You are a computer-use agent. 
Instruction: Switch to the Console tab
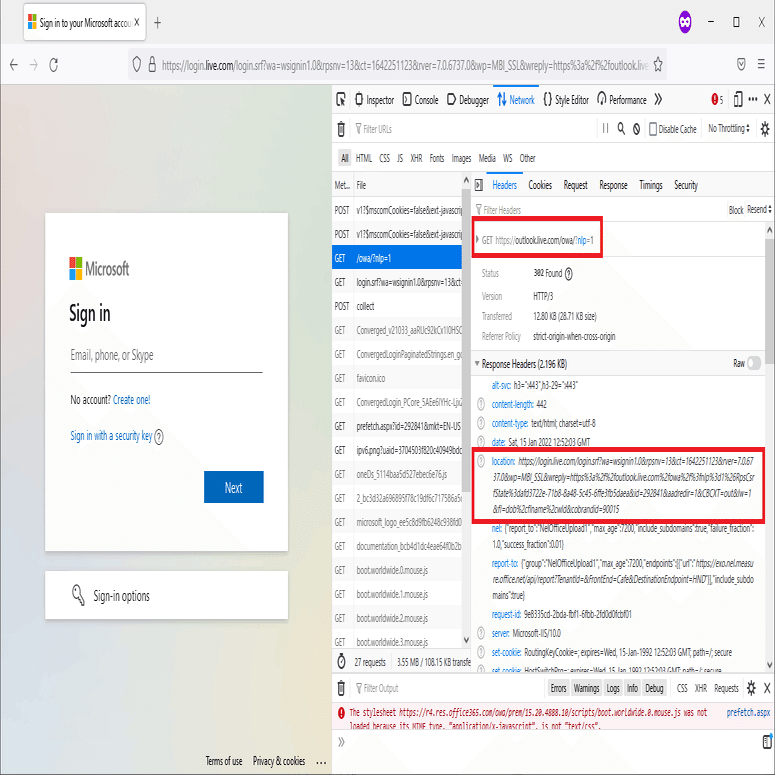[x=421, y=100]
